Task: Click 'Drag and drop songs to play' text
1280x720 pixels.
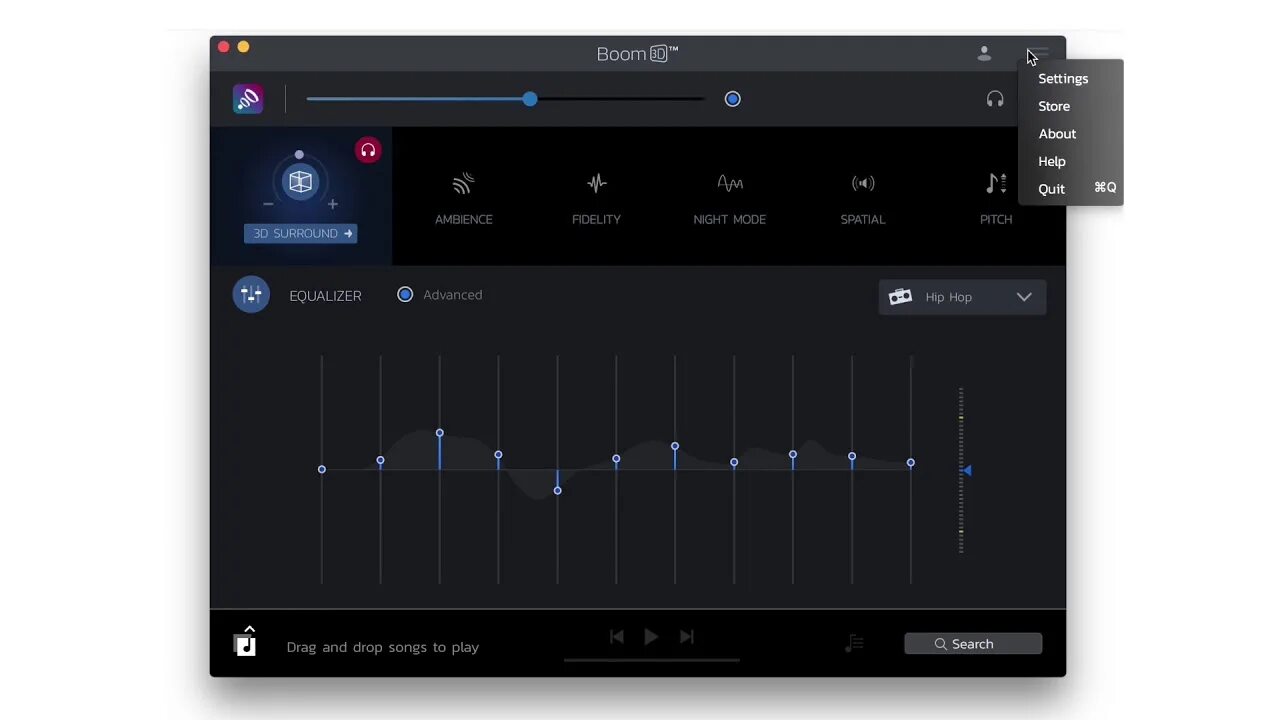Action: (383, 647)
